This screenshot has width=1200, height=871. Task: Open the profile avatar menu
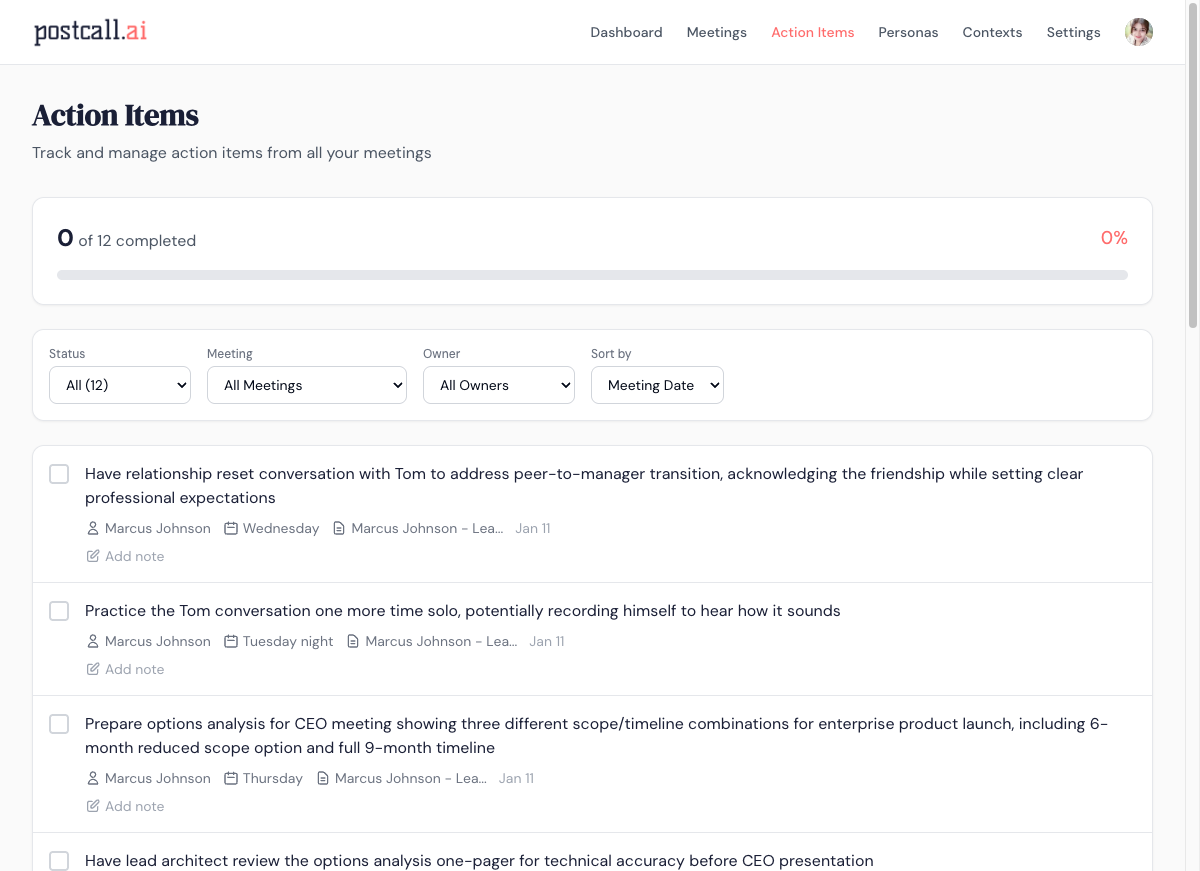[1138, 31]
